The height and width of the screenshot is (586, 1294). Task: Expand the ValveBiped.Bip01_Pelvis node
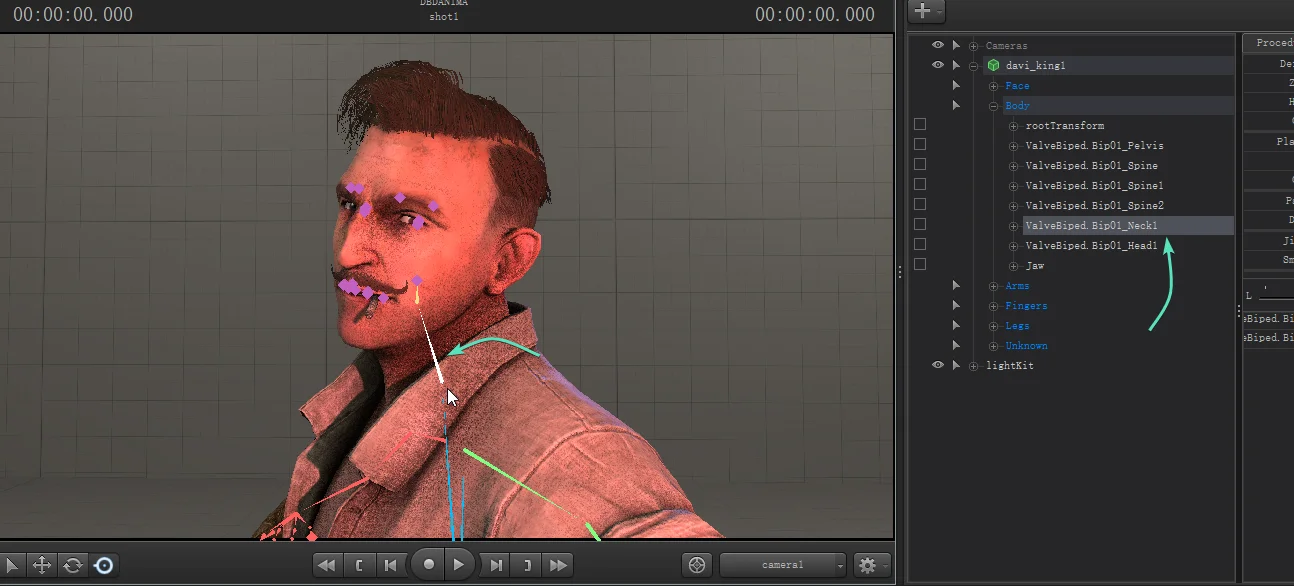1014,146
